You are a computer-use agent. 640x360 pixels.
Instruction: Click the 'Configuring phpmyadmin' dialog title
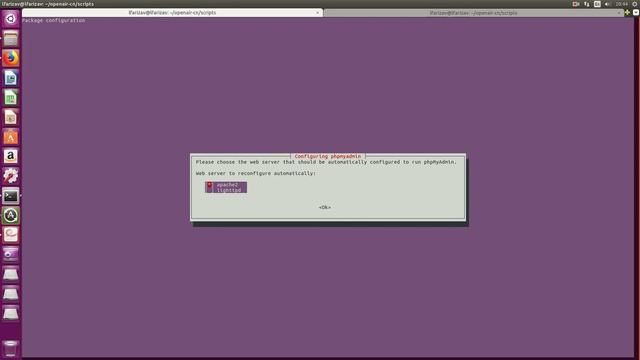click(328, 156)
